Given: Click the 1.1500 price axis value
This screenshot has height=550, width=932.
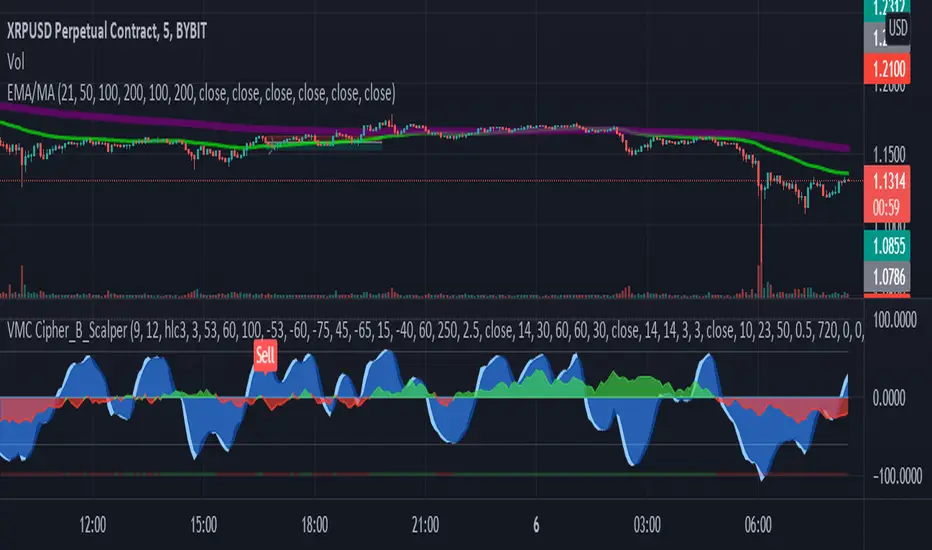Looking at the screenshot, I should pyautogui.click(x=889, y=155).
